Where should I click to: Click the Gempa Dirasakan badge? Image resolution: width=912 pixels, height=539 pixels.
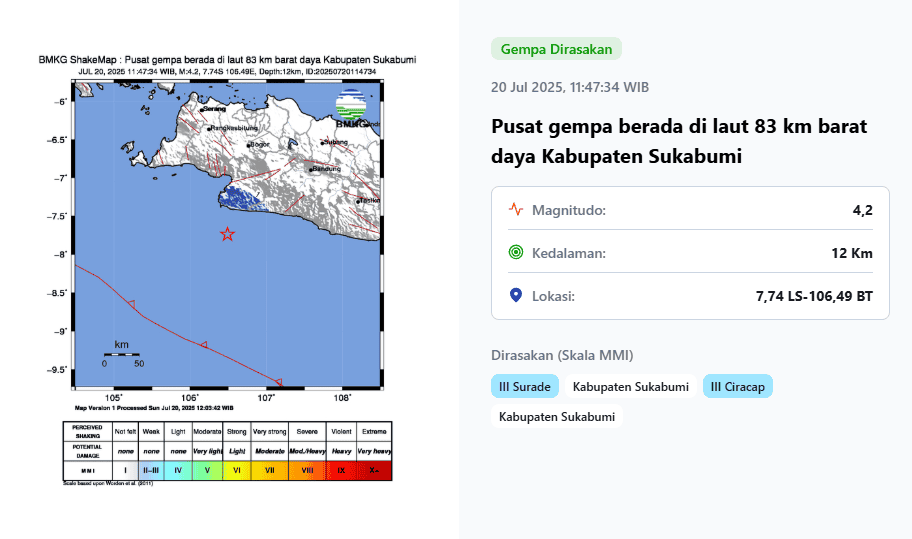[x=556, y=49]
